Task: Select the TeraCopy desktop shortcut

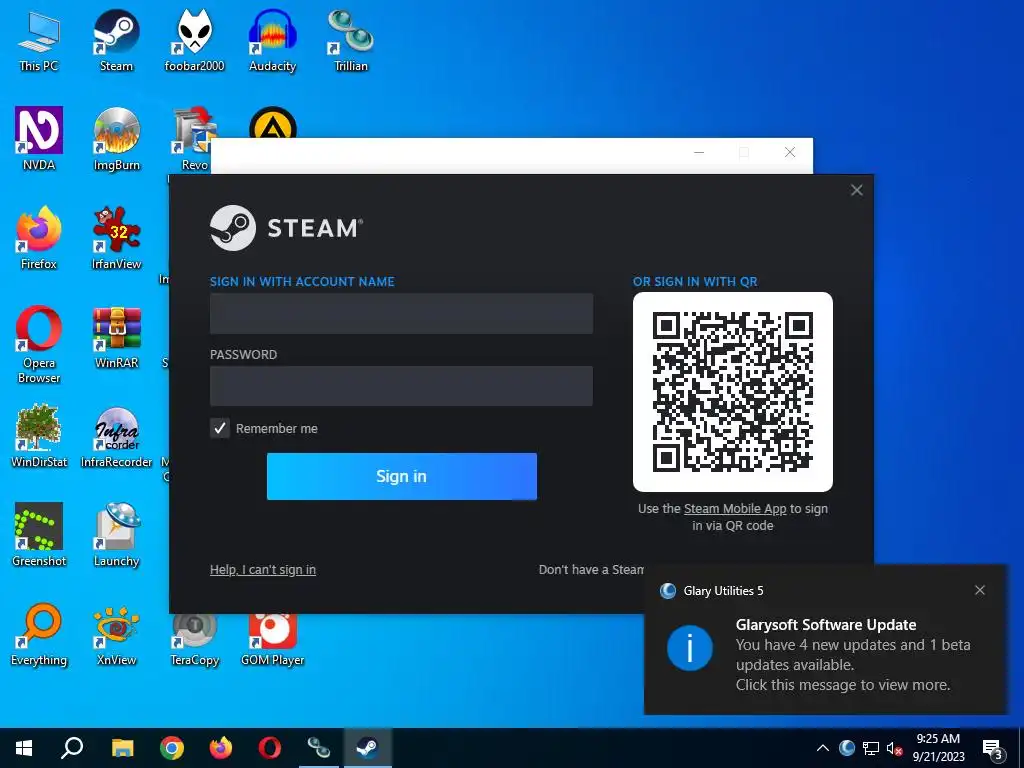Action: [194, 641]
